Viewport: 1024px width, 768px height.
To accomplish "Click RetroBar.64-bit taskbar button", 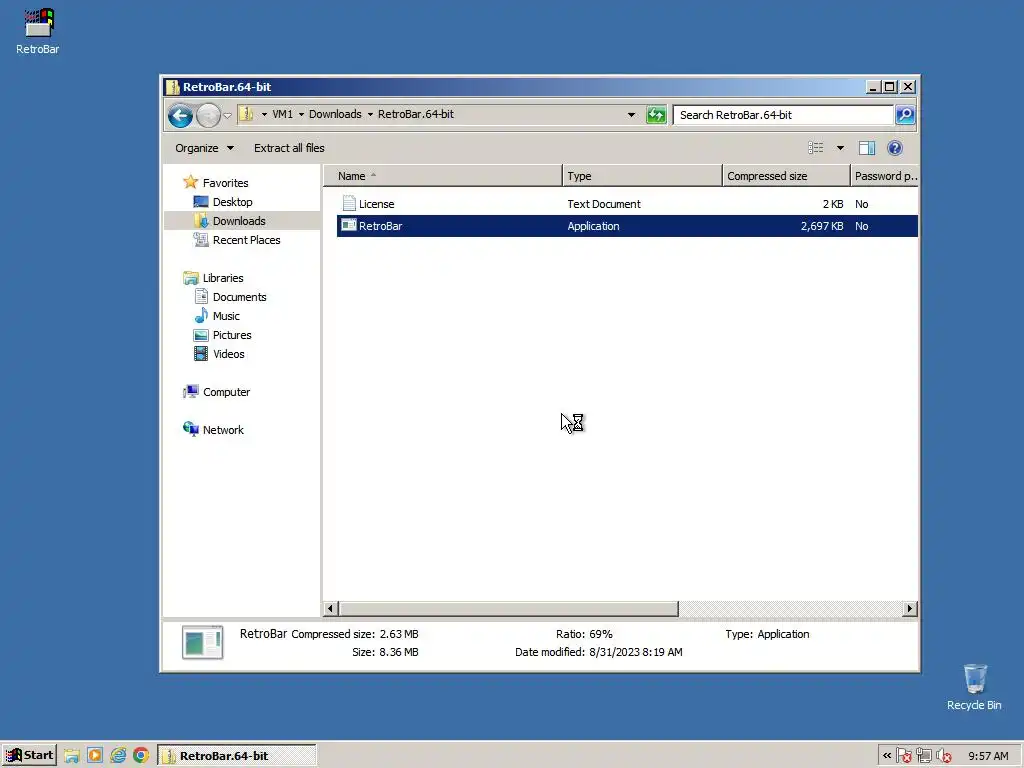I will 237,756.
